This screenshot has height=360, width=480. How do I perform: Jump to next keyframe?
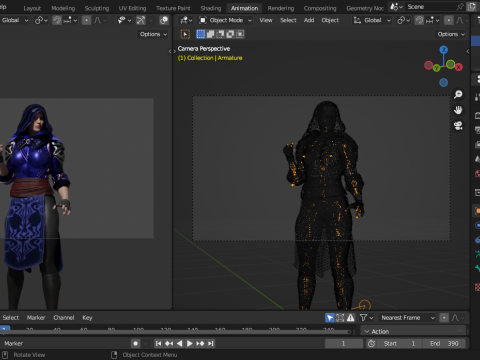pos(200,343)
